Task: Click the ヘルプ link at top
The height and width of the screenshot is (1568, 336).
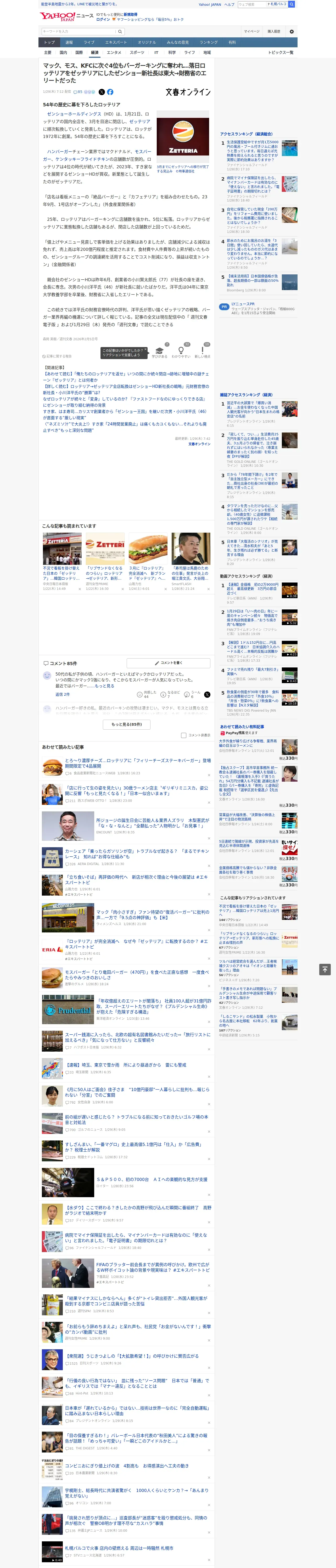Action: [229, 4]
